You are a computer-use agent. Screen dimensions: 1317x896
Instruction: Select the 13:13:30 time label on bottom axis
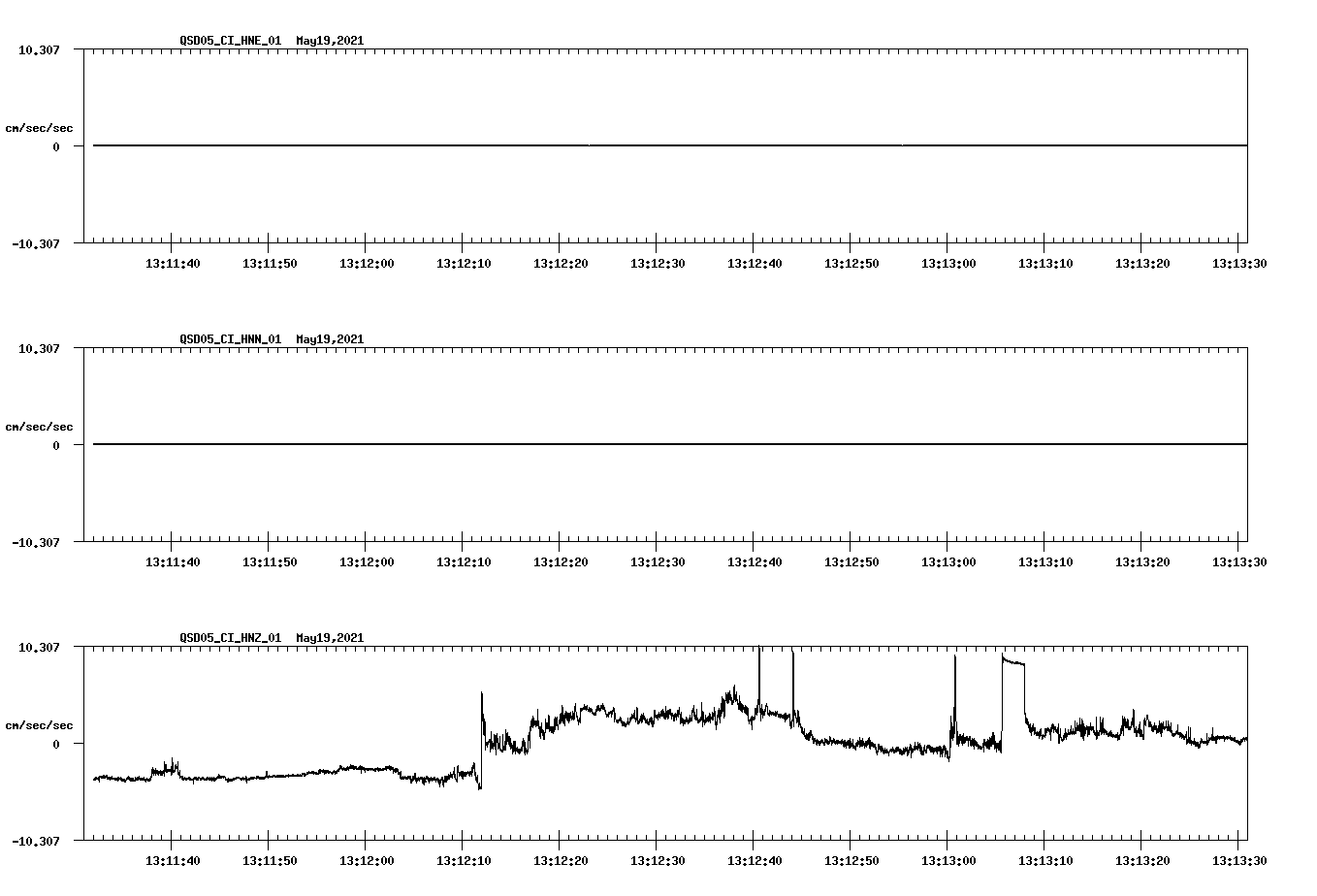[x=1241, y=858]
